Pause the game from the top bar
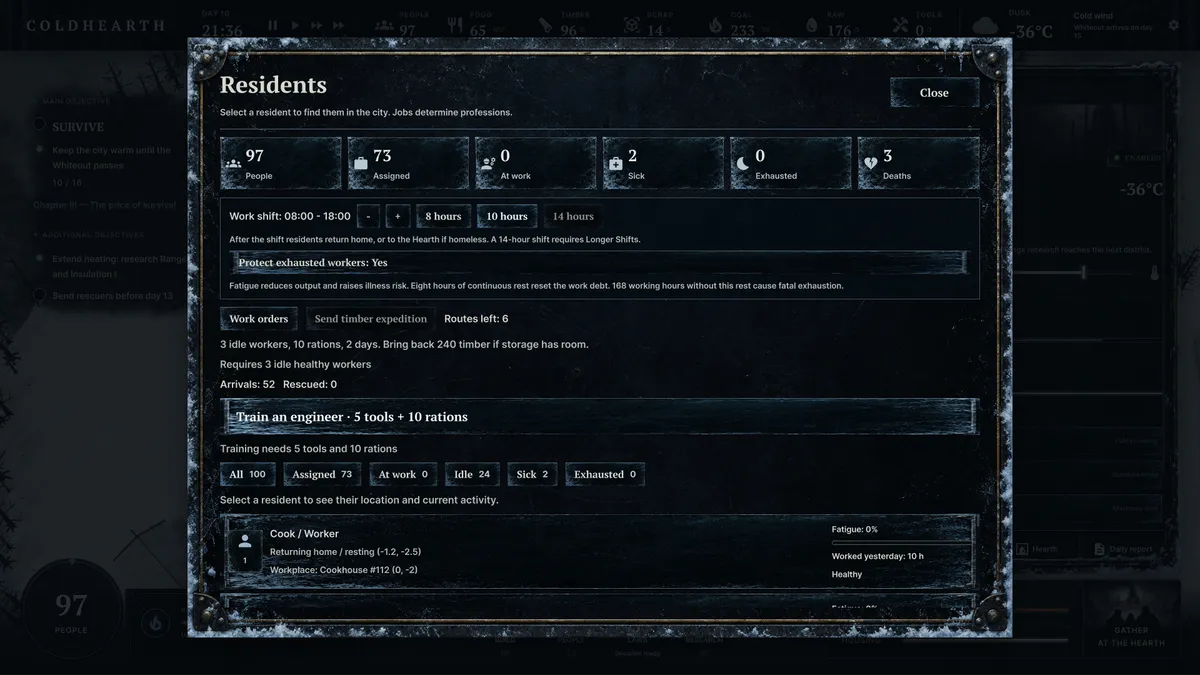Viewport: 1200px width, 675px height. coord(273,26)
